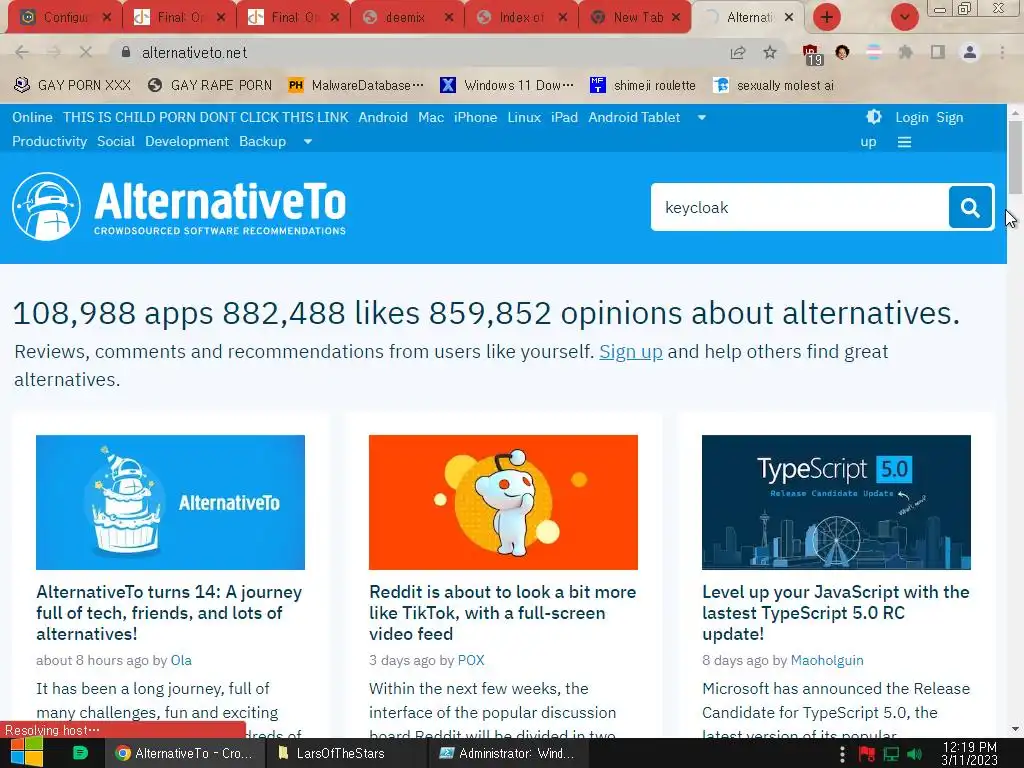Screen dimensions: 1024x768
Task: Close the AlternativeTo tab
Action: 789,18
